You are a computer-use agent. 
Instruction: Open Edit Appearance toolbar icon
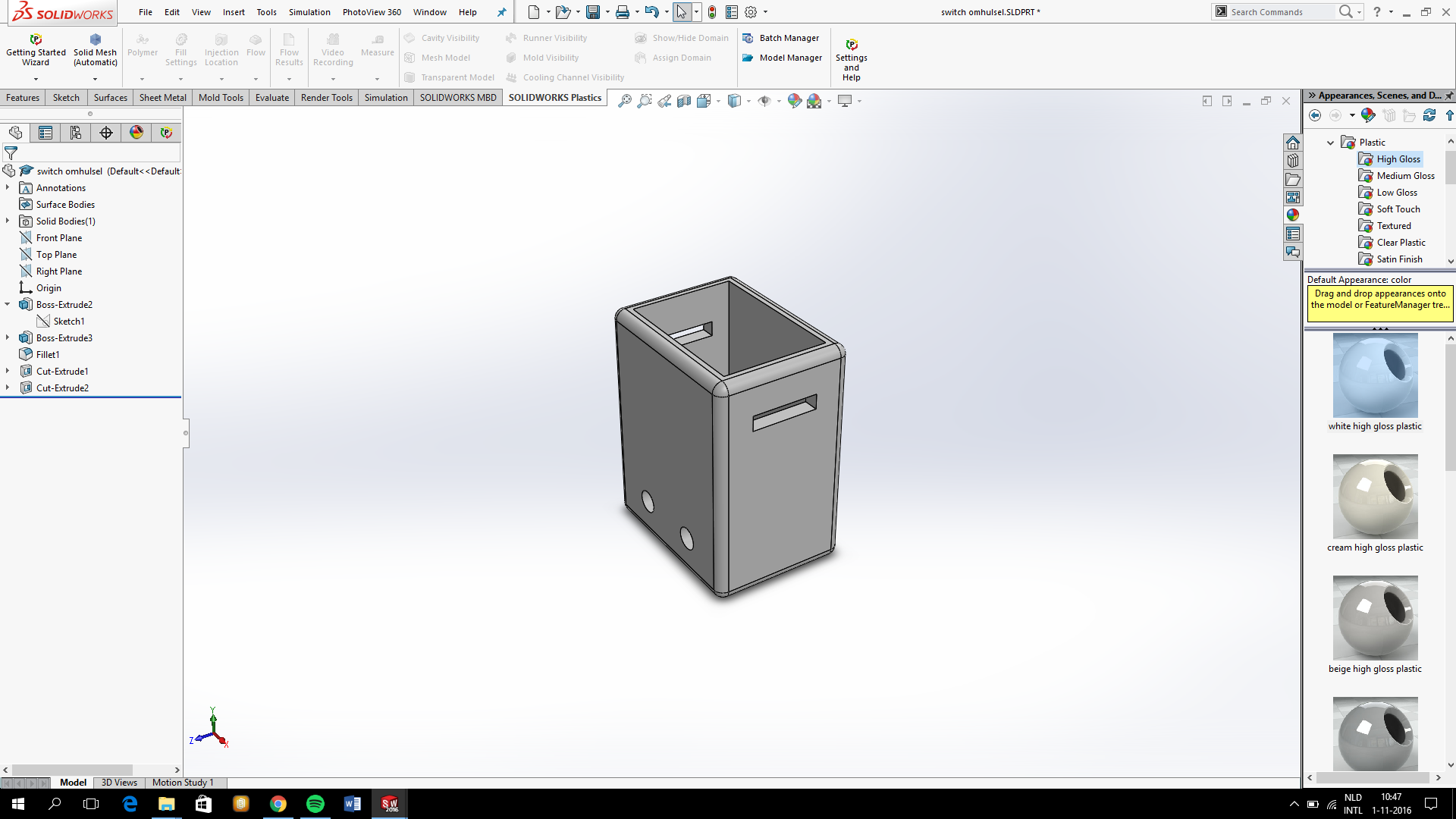[x=794, y=101]
